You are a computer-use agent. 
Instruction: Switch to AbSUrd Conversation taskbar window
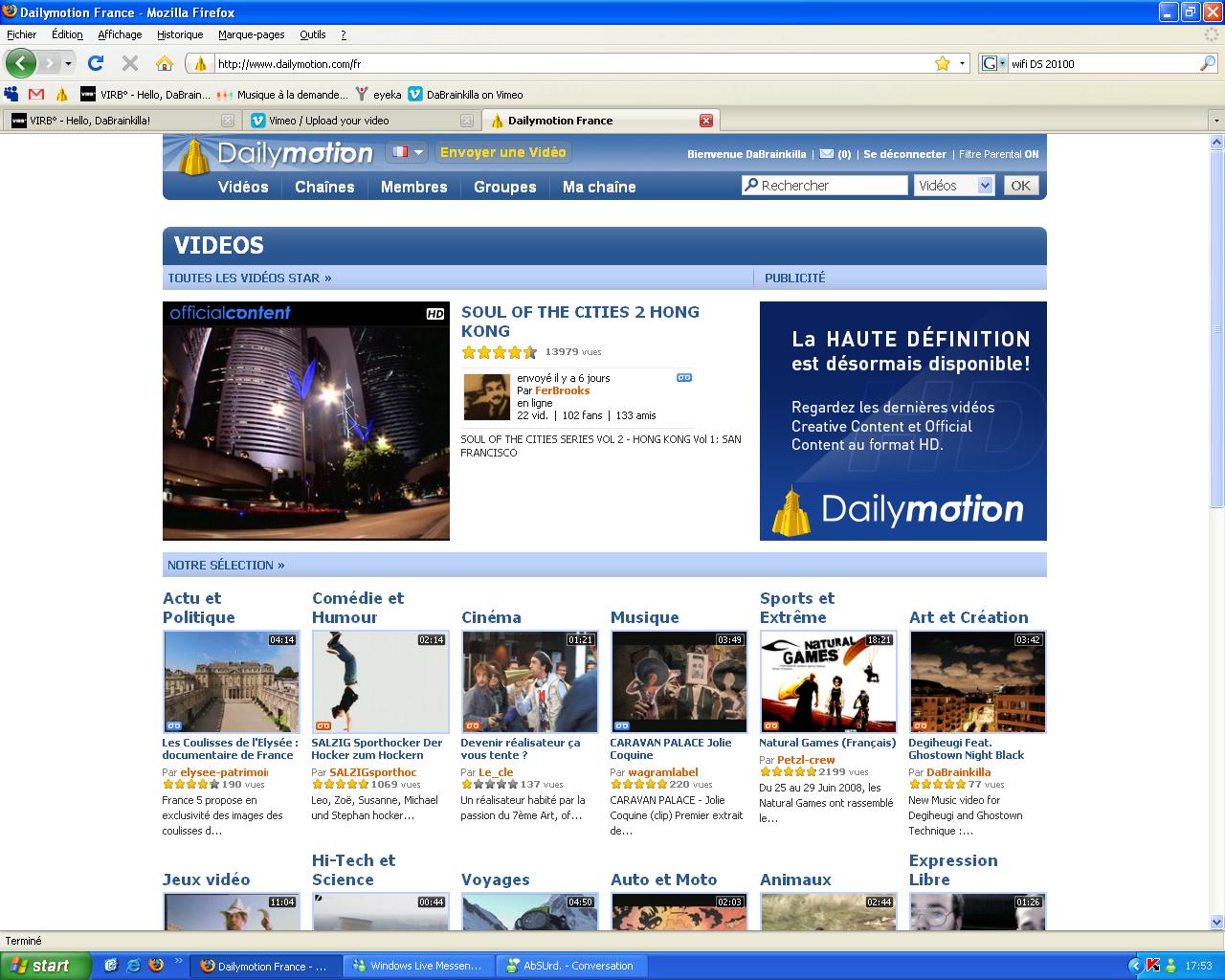pos(572,966)
